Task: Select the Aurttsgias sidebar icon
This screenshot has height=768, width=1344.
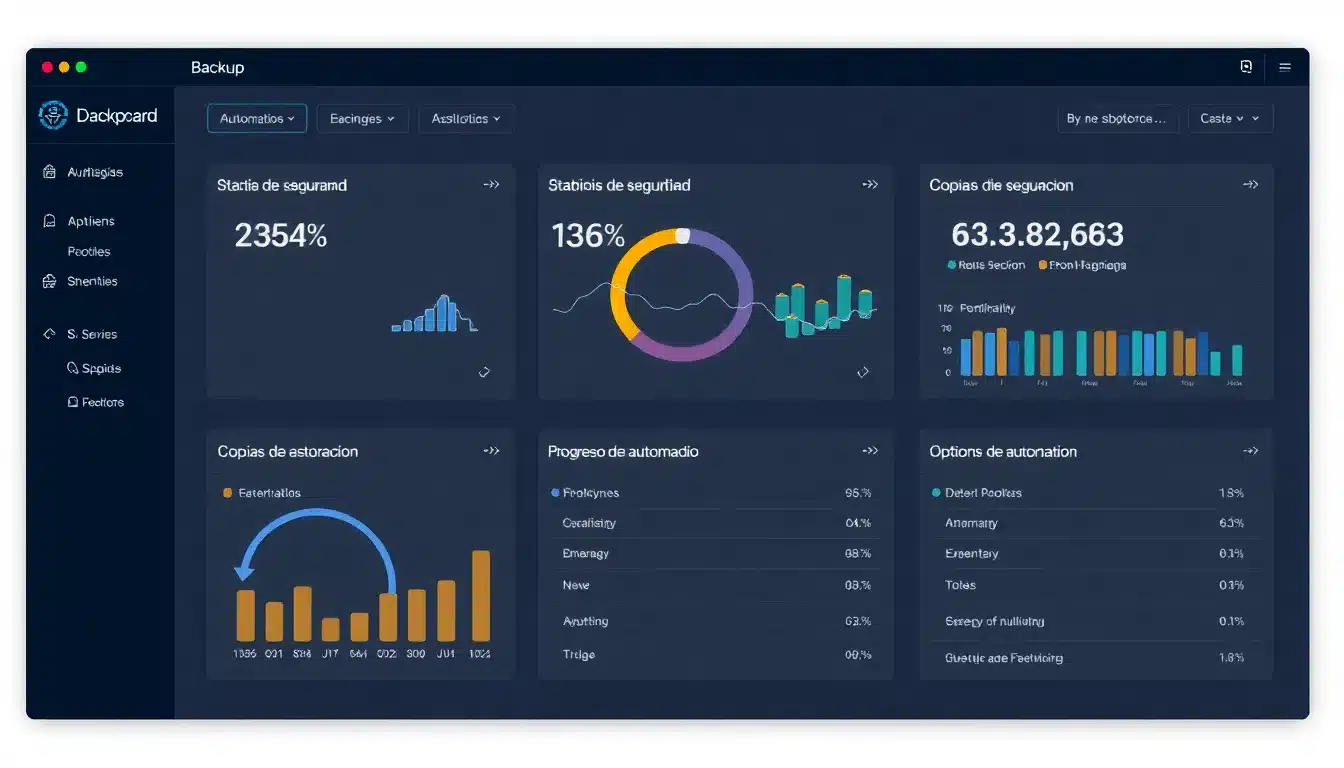Action: pos(49,171)
